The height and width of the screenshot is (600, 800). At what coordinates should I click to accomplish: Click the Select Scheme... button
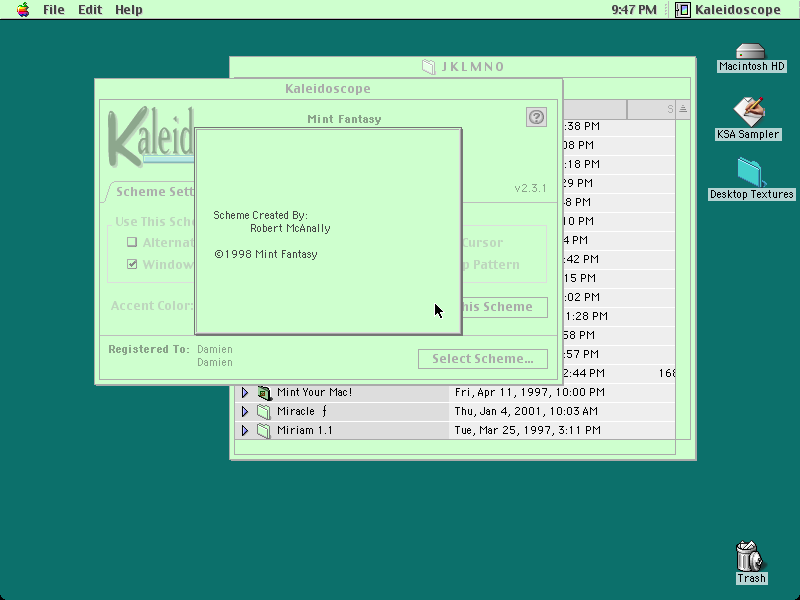pyautogui.click(x=483, y=359)
